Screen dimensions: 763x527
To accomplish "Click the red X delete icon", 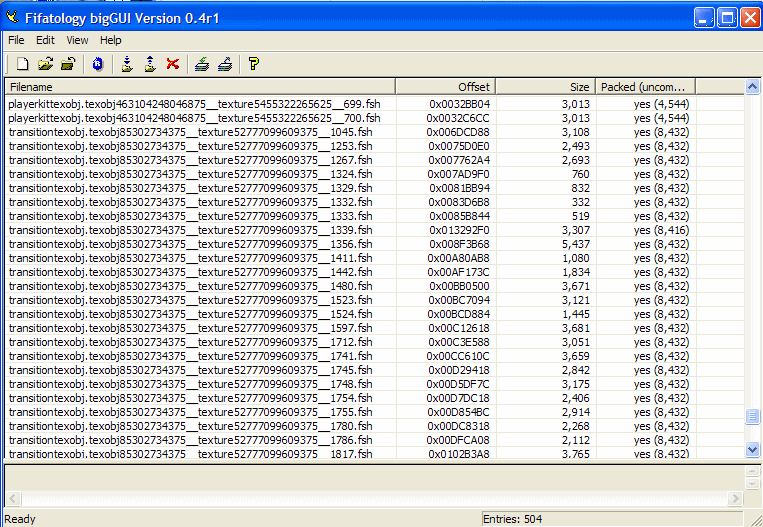I will [172, 64].
